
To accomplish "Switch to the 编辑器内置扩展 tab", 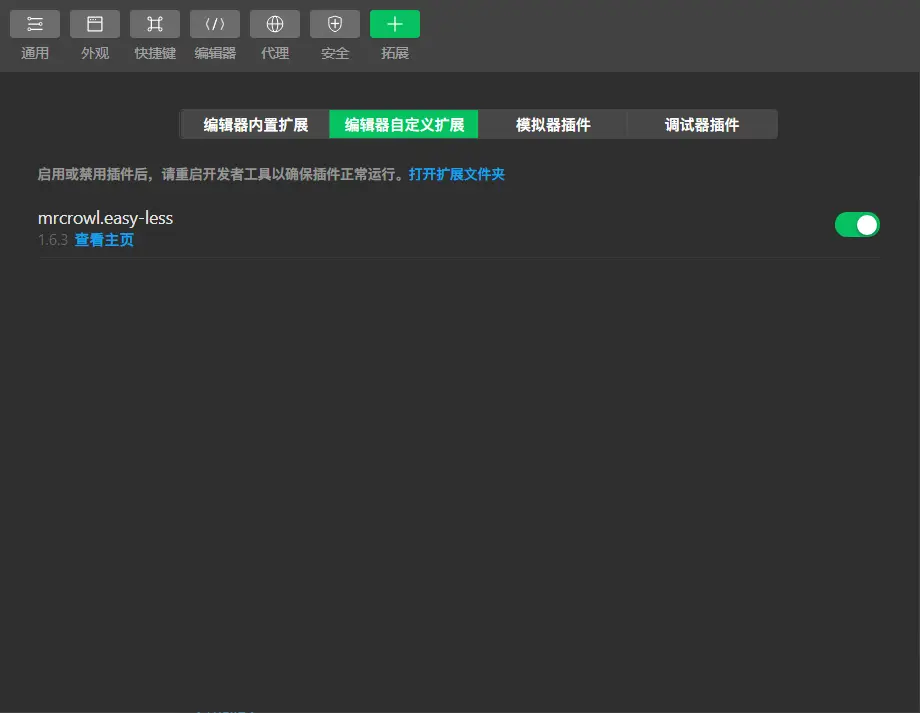I will (256, 125).
